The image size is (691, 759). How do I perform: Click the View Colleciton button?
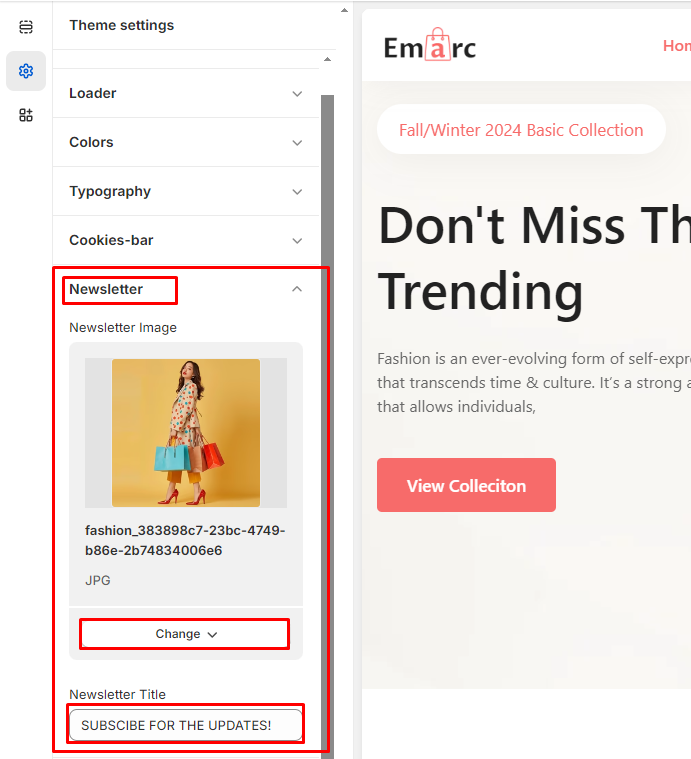466,485
